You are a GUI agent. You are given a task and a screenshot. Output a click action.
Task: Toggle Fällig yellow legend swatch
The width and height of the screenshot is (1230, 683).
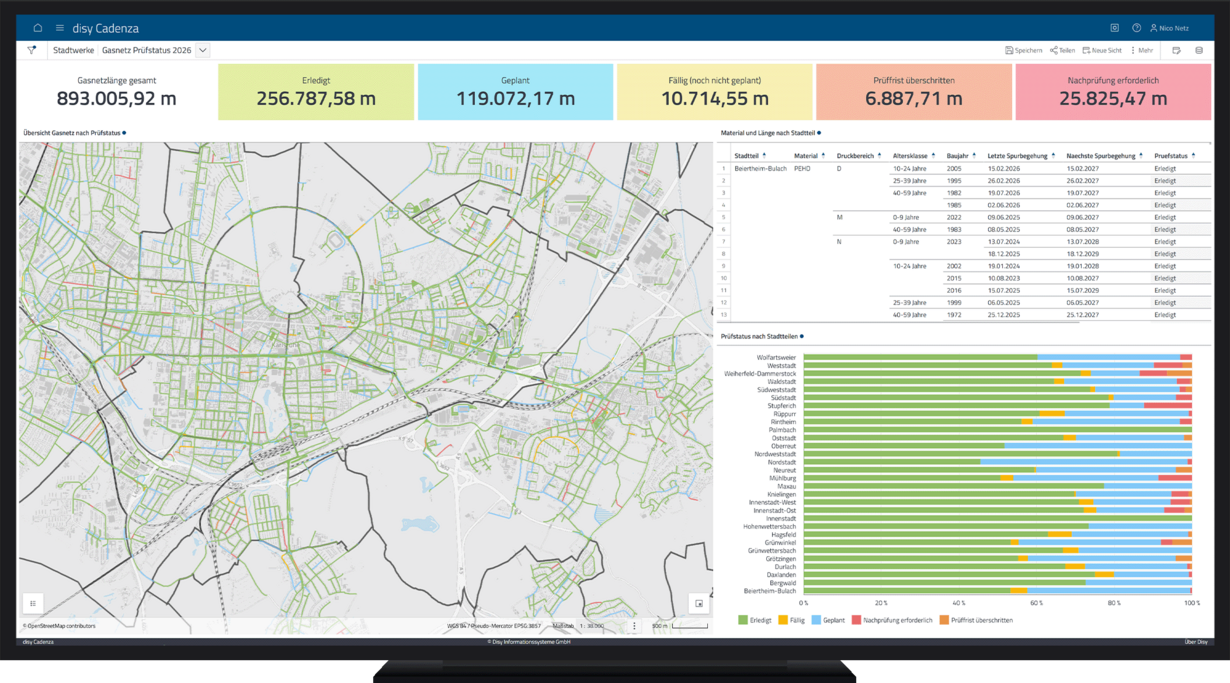[x=783, y=620]
